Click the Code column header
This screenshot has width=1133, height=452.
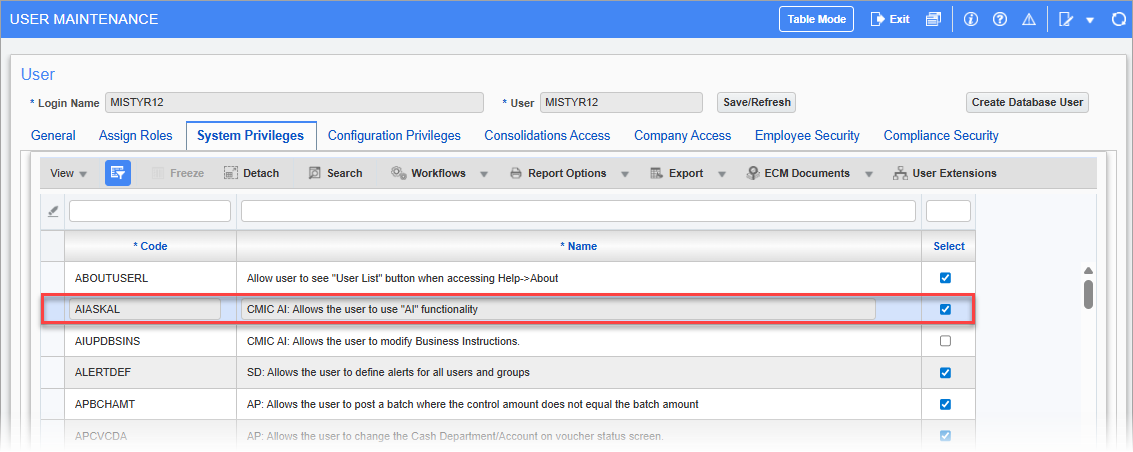[150, 246]
